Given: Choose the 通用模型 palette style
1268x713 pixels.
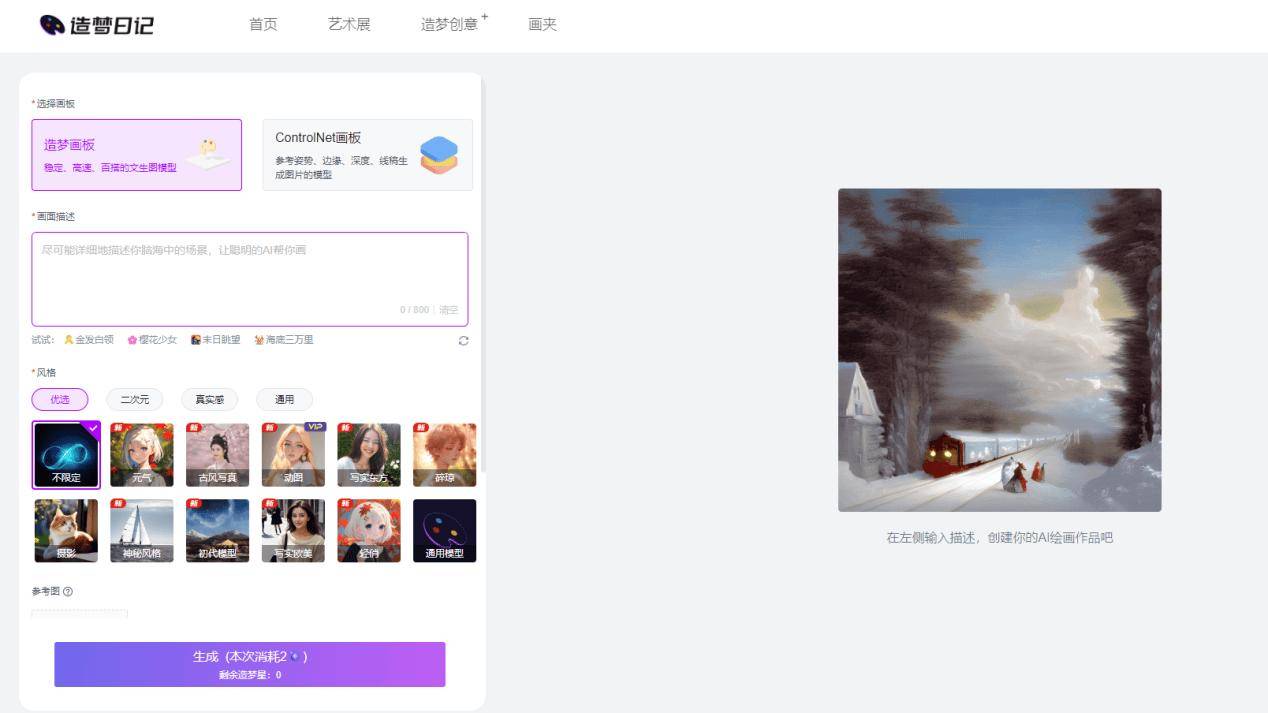Looking at the screenshot, I should point(444,530).
